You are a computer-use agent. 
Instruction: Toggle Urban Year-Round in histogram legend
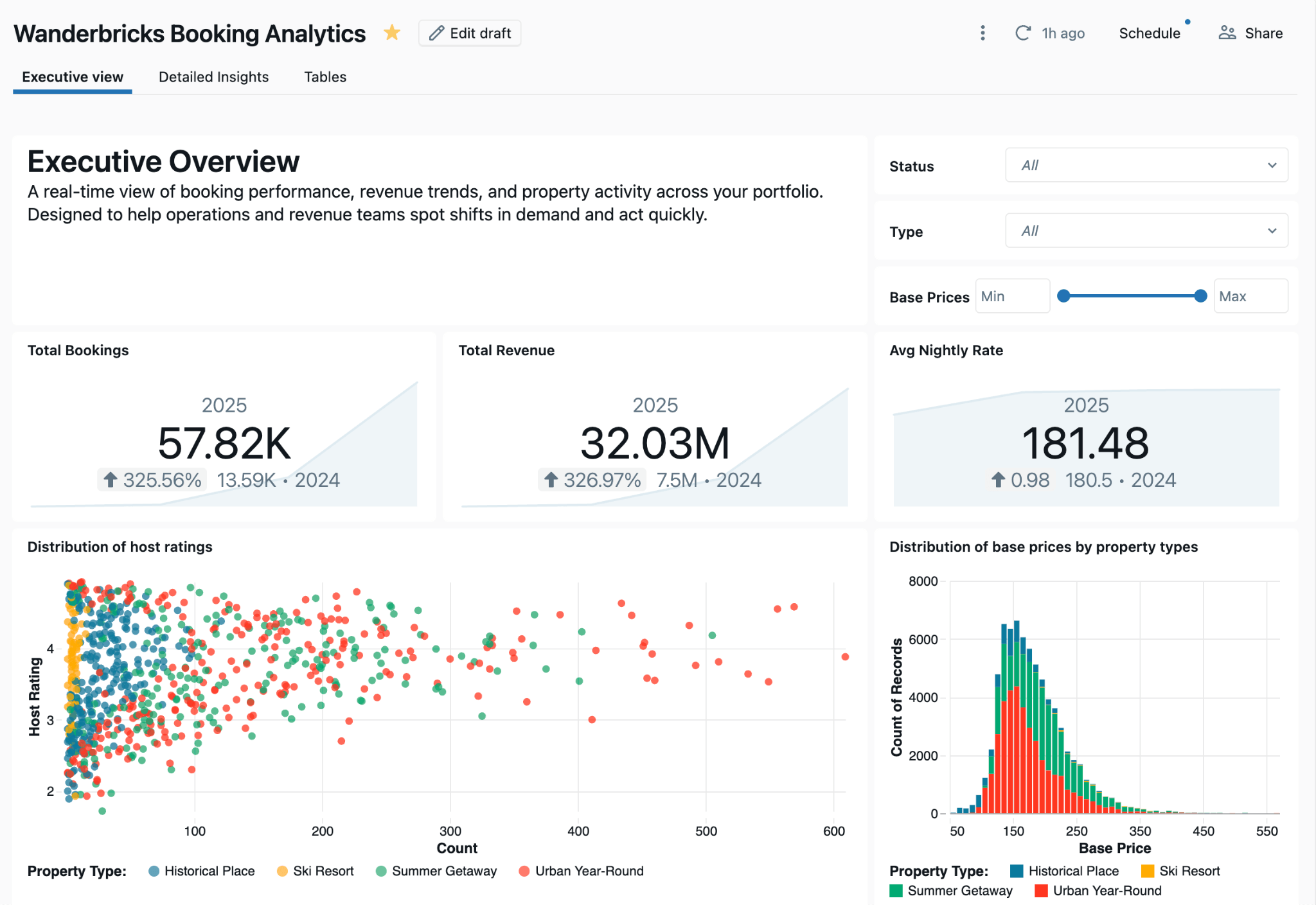click(x=1098, y=891)
